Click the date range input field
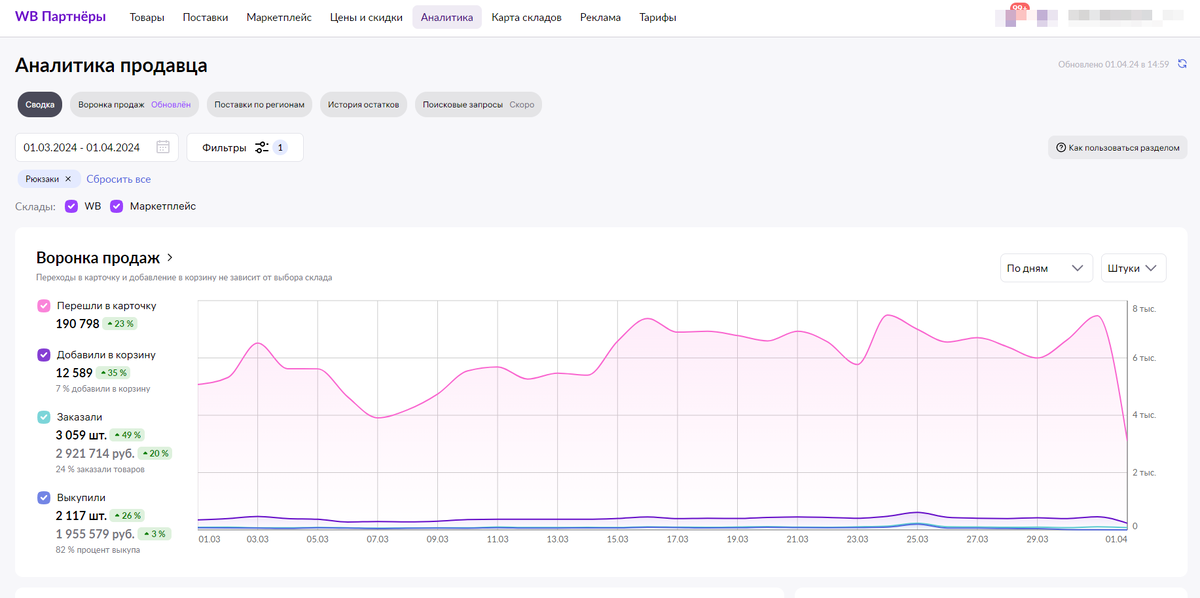Screen dimensions: 1200x598 coord(97,147)
